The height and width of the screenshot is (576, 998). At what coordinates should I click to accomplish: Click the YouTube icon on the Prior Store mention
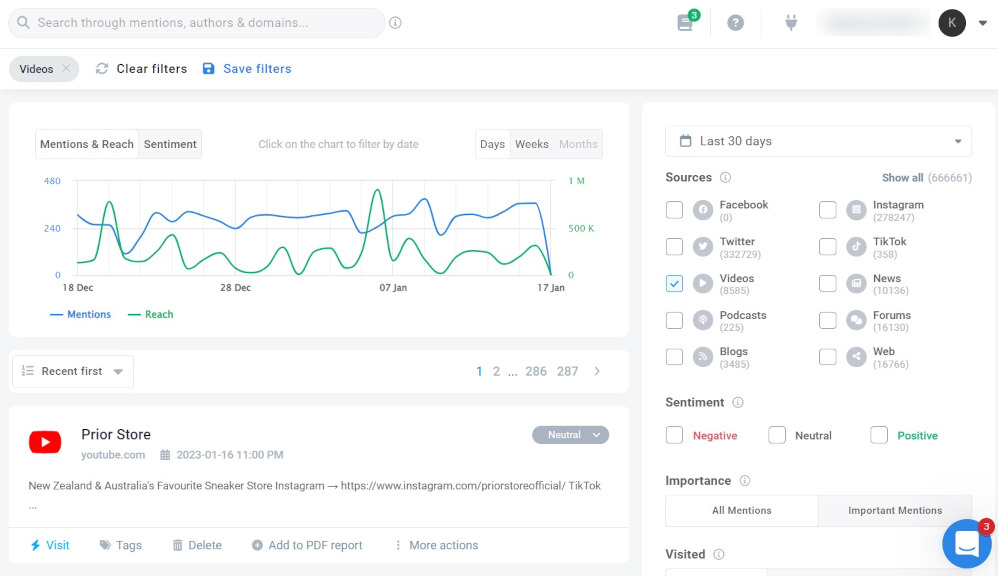45,442
